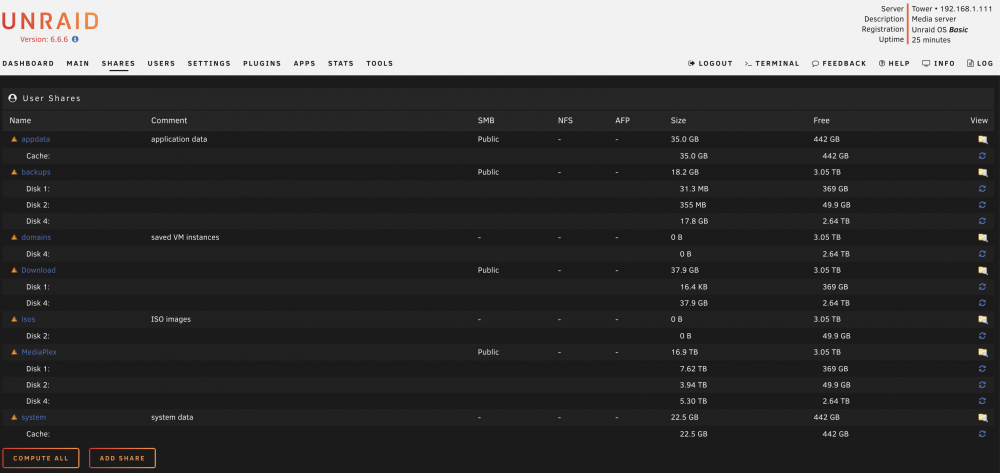The width and height of the screenshot is (1000, 473).
Task: Recompute appdata Cache size refresh icon
Action: click(x=982, y=156)
